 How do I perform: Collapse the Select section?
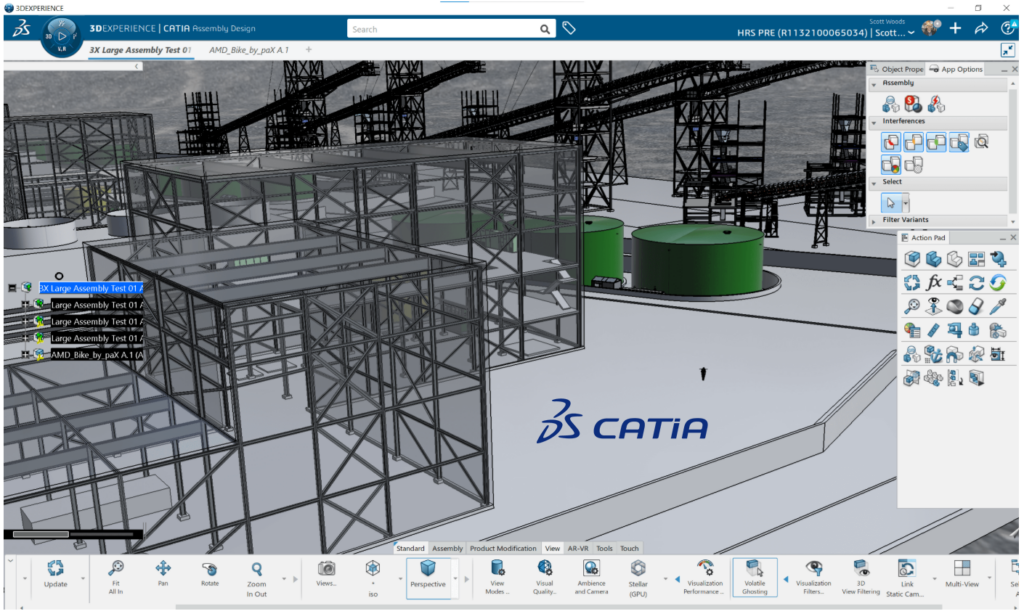[x=874, y=183]
